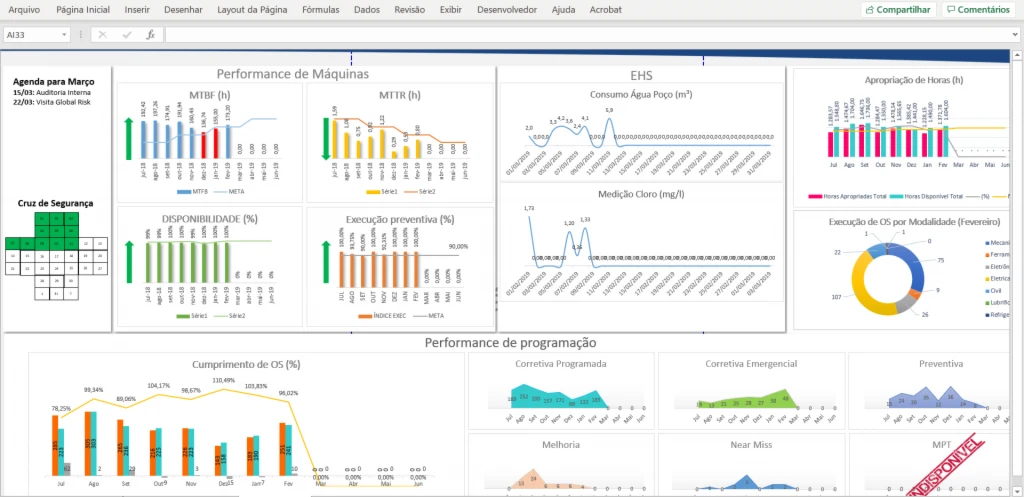The image size is (1024, 497).
Task: Open the Layout da Página tab
Action: [252, 10]
